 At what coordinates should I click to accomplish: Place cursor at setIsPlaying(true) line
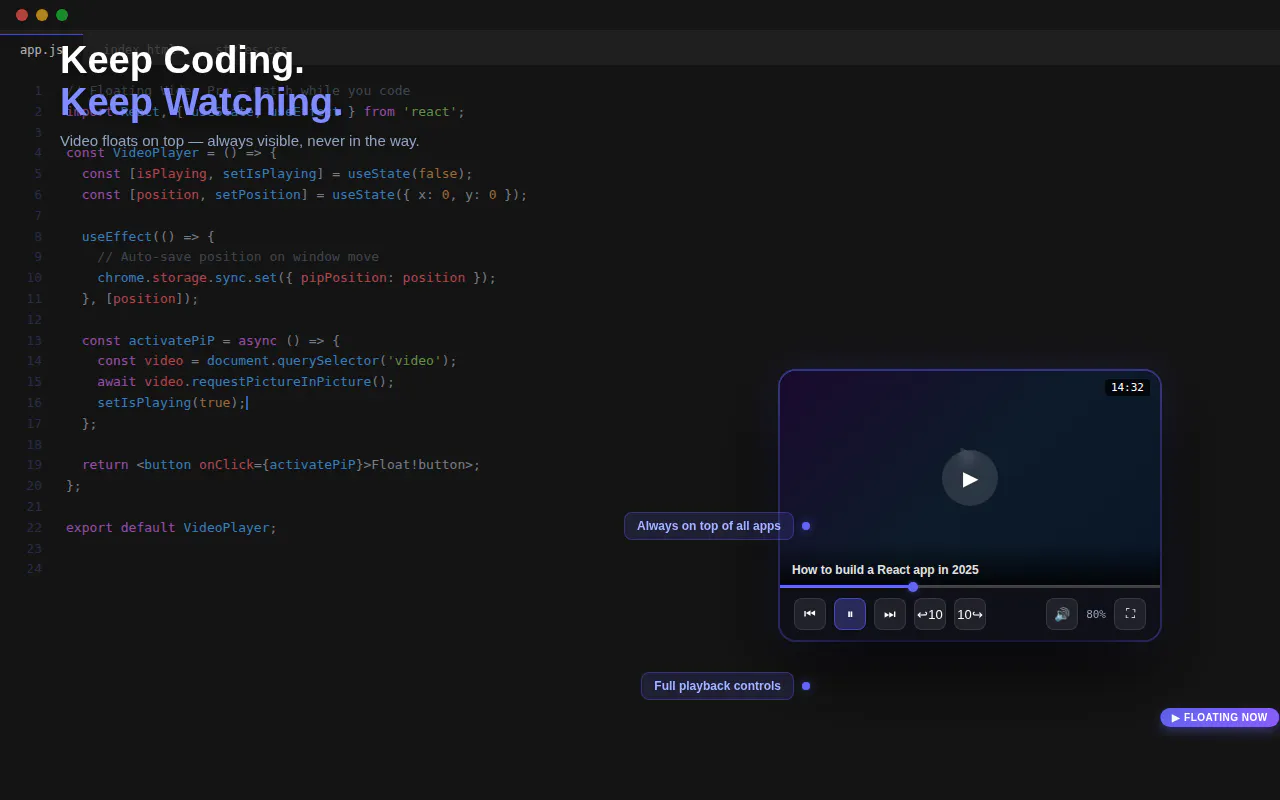(172, 403)
